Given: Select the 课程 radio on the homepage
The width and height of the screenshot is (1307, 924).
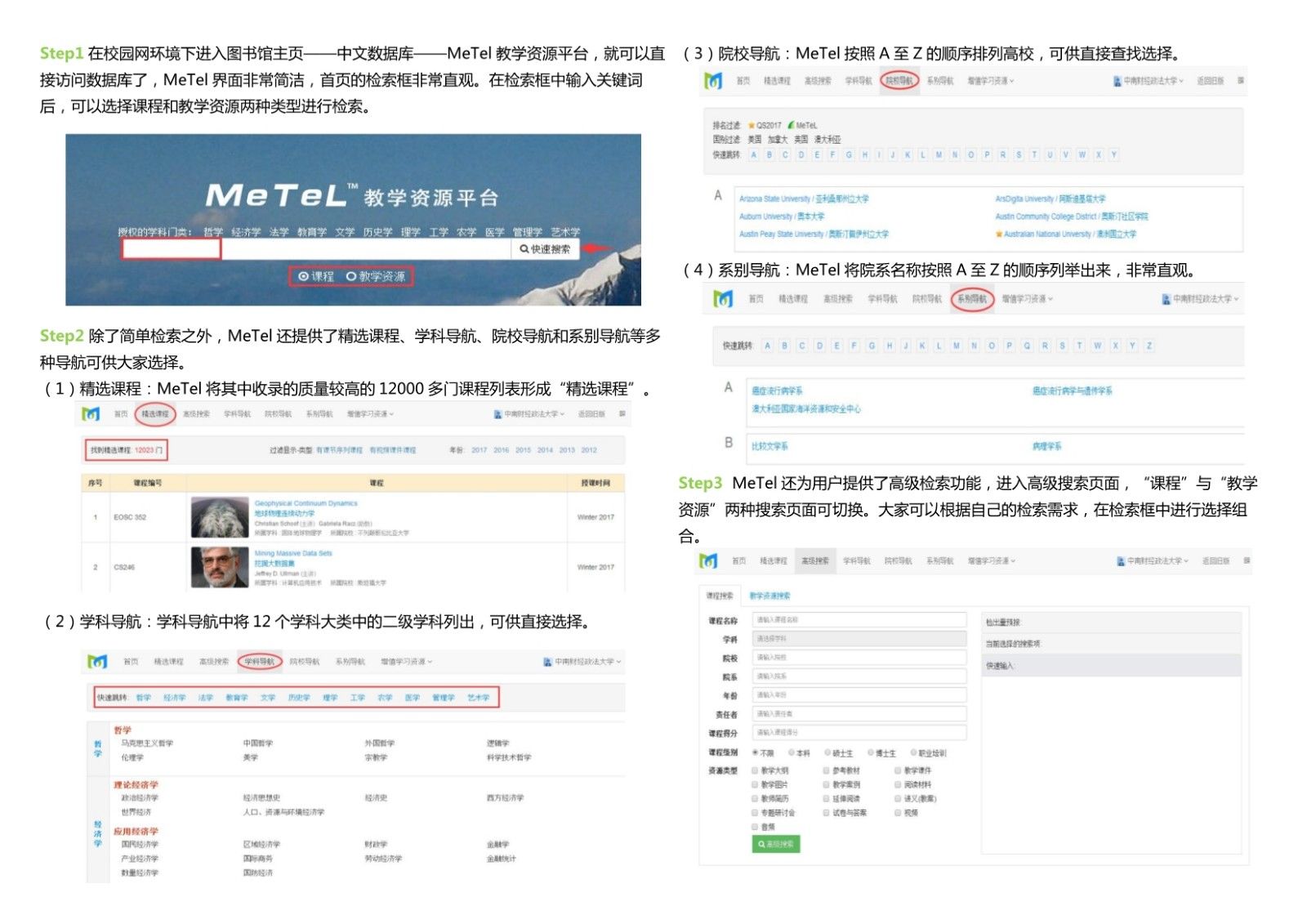Looking at the screenshot, I should [x=303, y=277].
